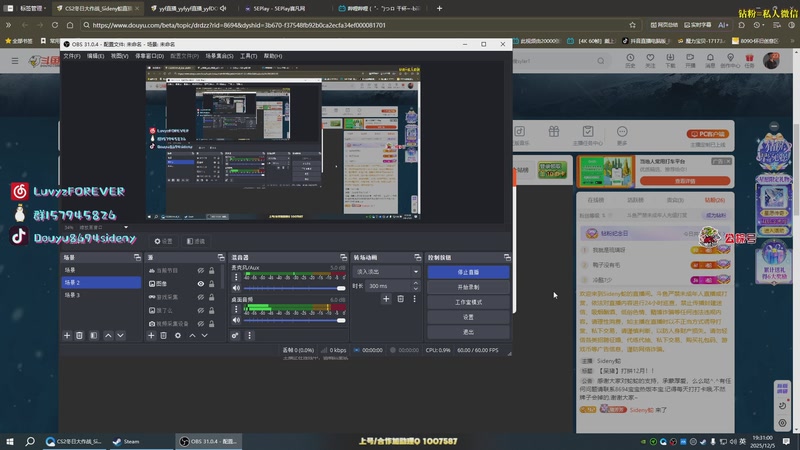Click 工作室模式 studio mode button
The image size is (800, 450).
(468, 302)
